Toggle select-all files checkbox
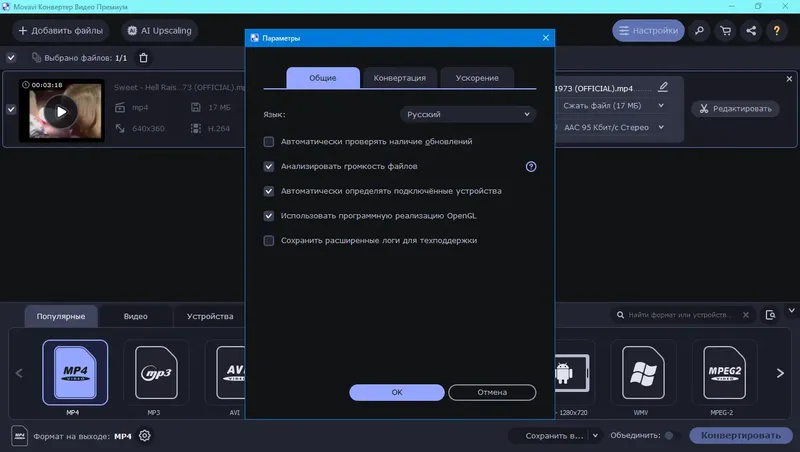This screenshot has height=452, width=800. [11, 58]
